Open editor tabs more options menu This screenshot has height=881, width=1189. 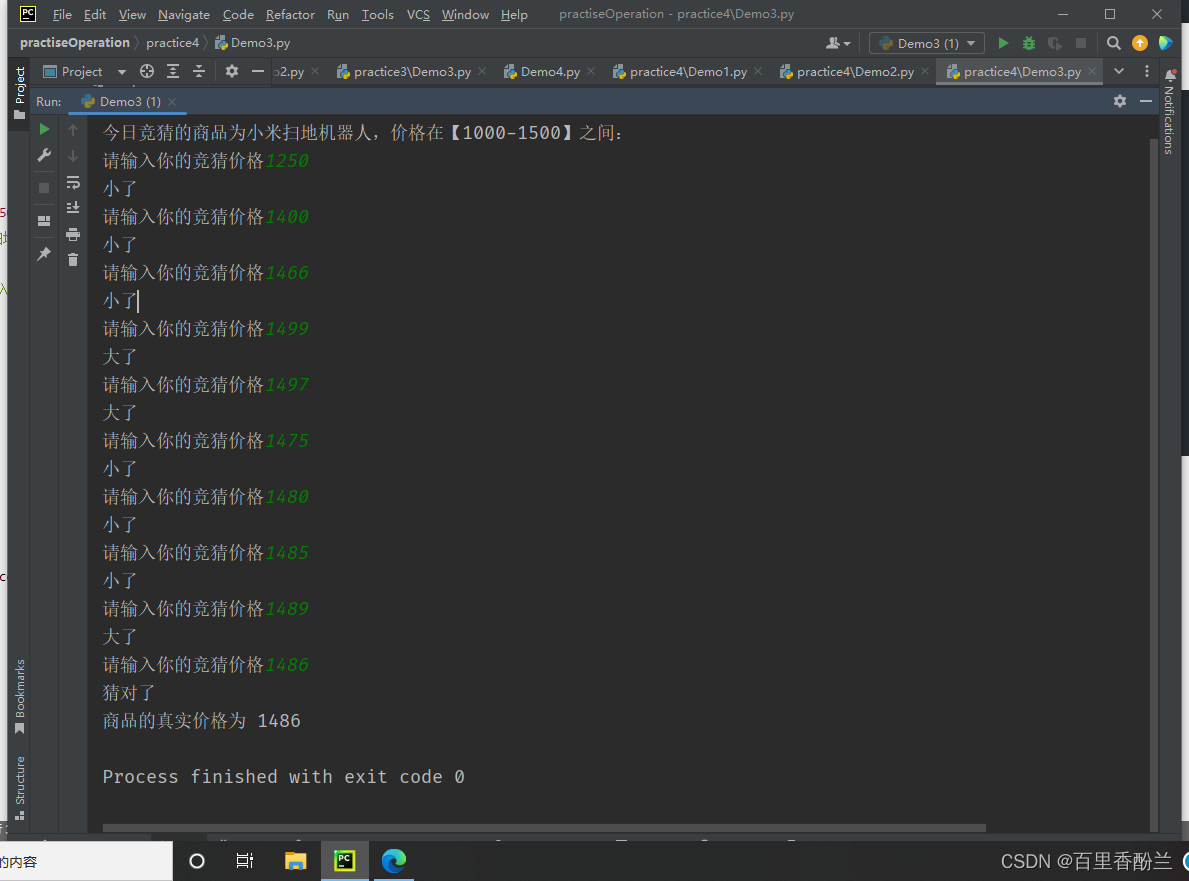click(x=1147, y=71)
